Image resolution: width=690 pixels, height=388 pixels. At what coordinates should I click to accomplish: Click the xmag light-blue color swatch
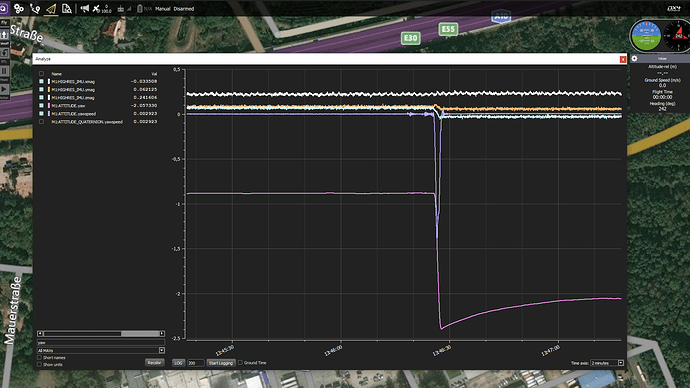48,81
